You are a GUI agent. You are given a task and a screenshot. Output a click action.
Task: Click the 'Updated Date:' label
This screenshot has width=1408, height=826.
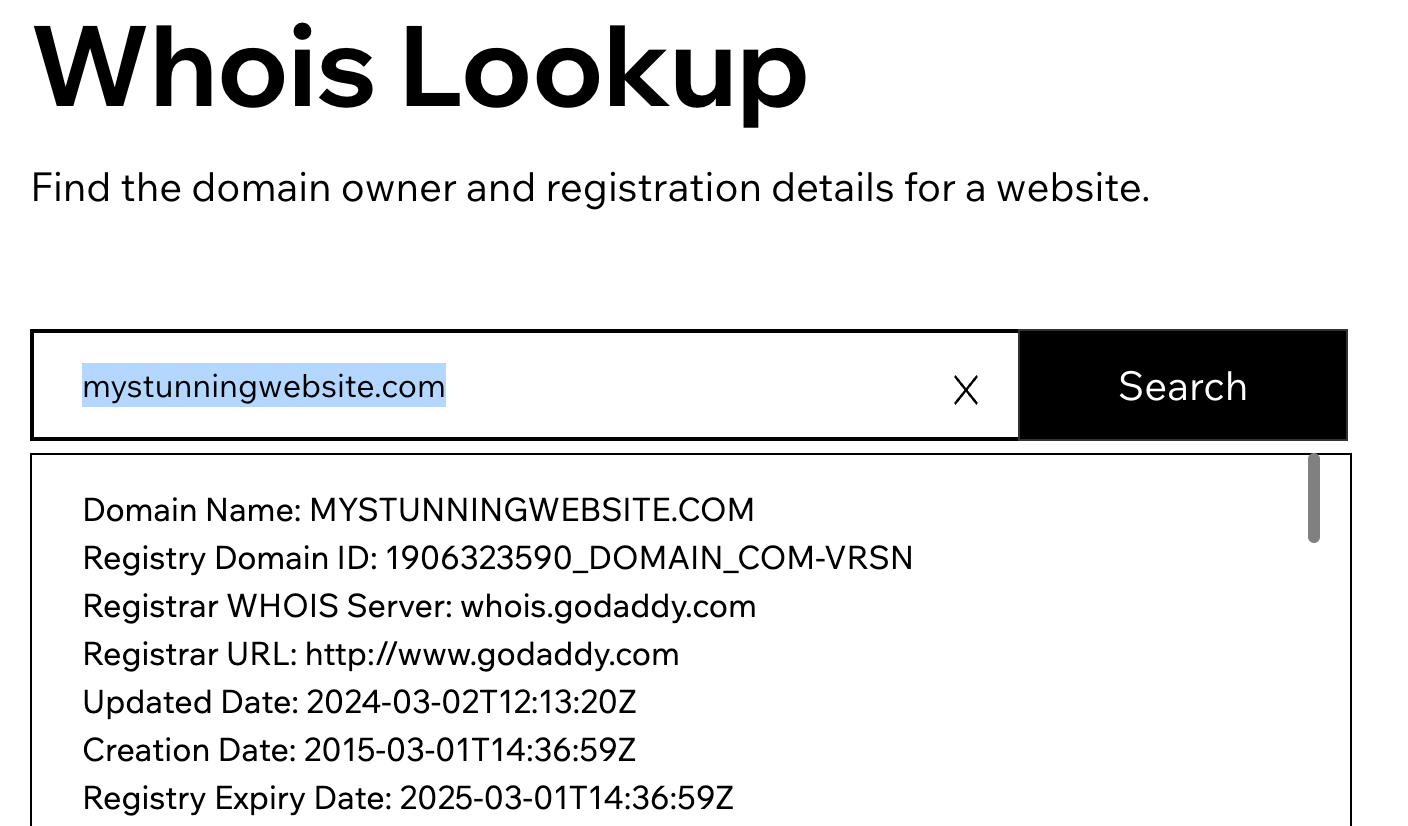coord(191,702)
